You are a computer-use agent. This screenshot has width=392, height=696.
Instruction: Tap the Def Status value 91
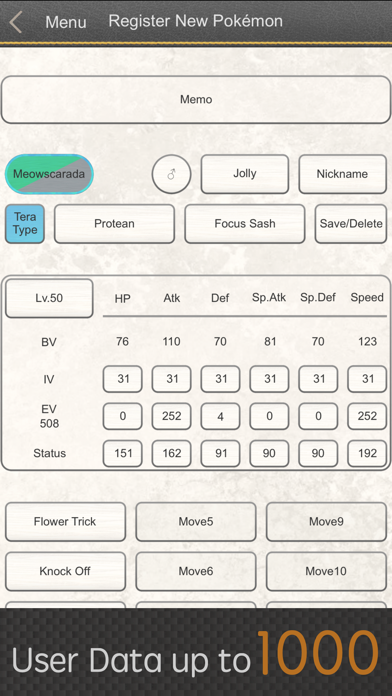pyautogui.click(x=220, y=454)
